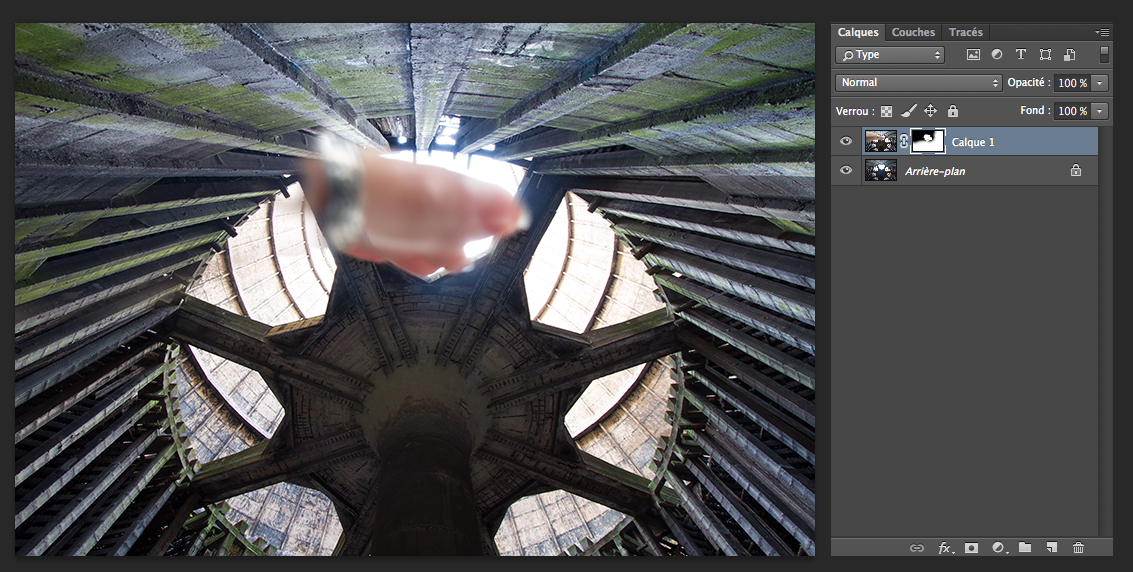Click the Fond value field
The width and height of the screenshot is (1133, 572).
1072,110
